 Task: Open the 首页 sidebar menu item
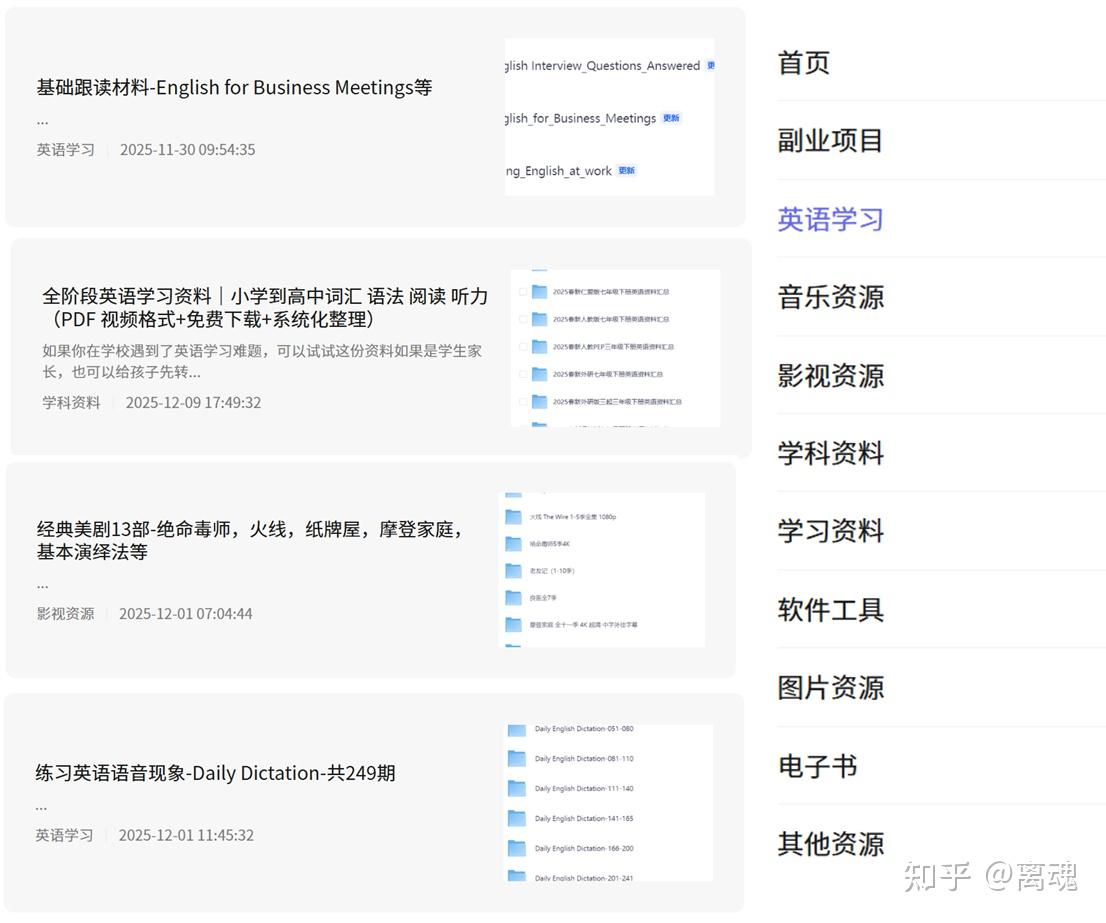(x=803, y=63)
